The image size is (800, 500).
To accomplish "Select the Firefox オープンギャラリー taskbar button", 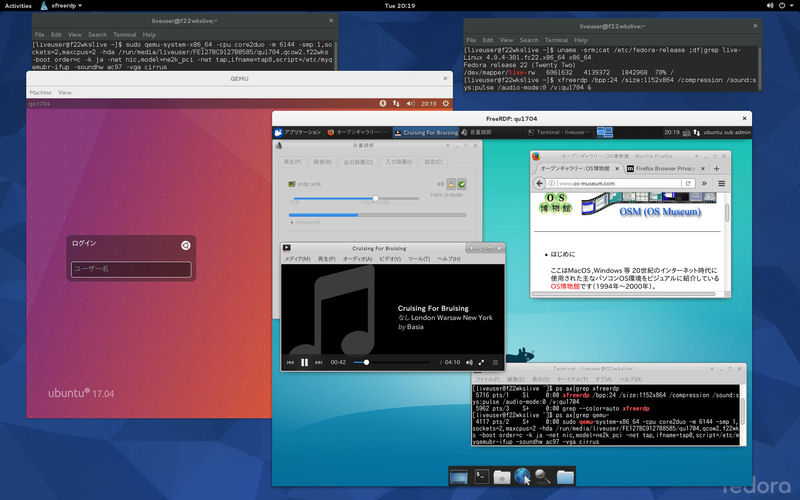I will 358,132.
